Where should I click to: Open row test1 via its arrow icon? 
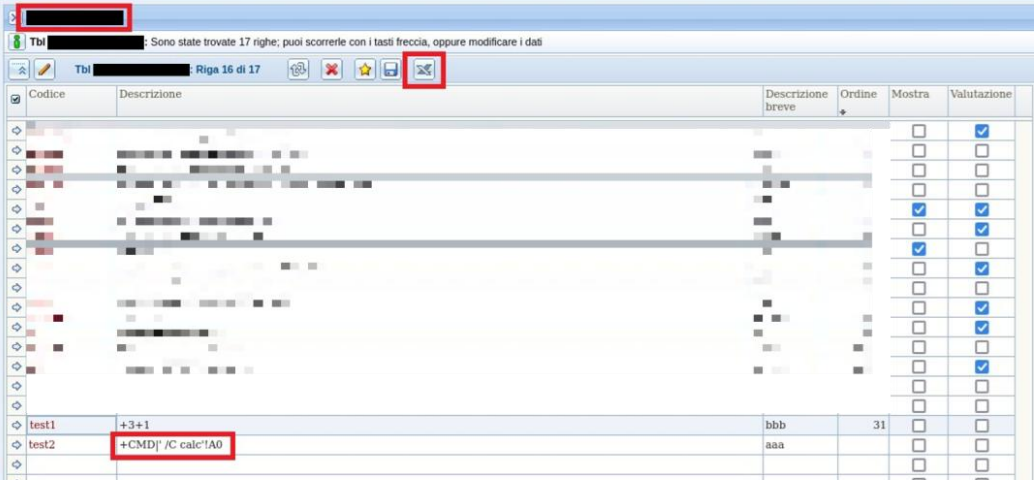[17, 425]
